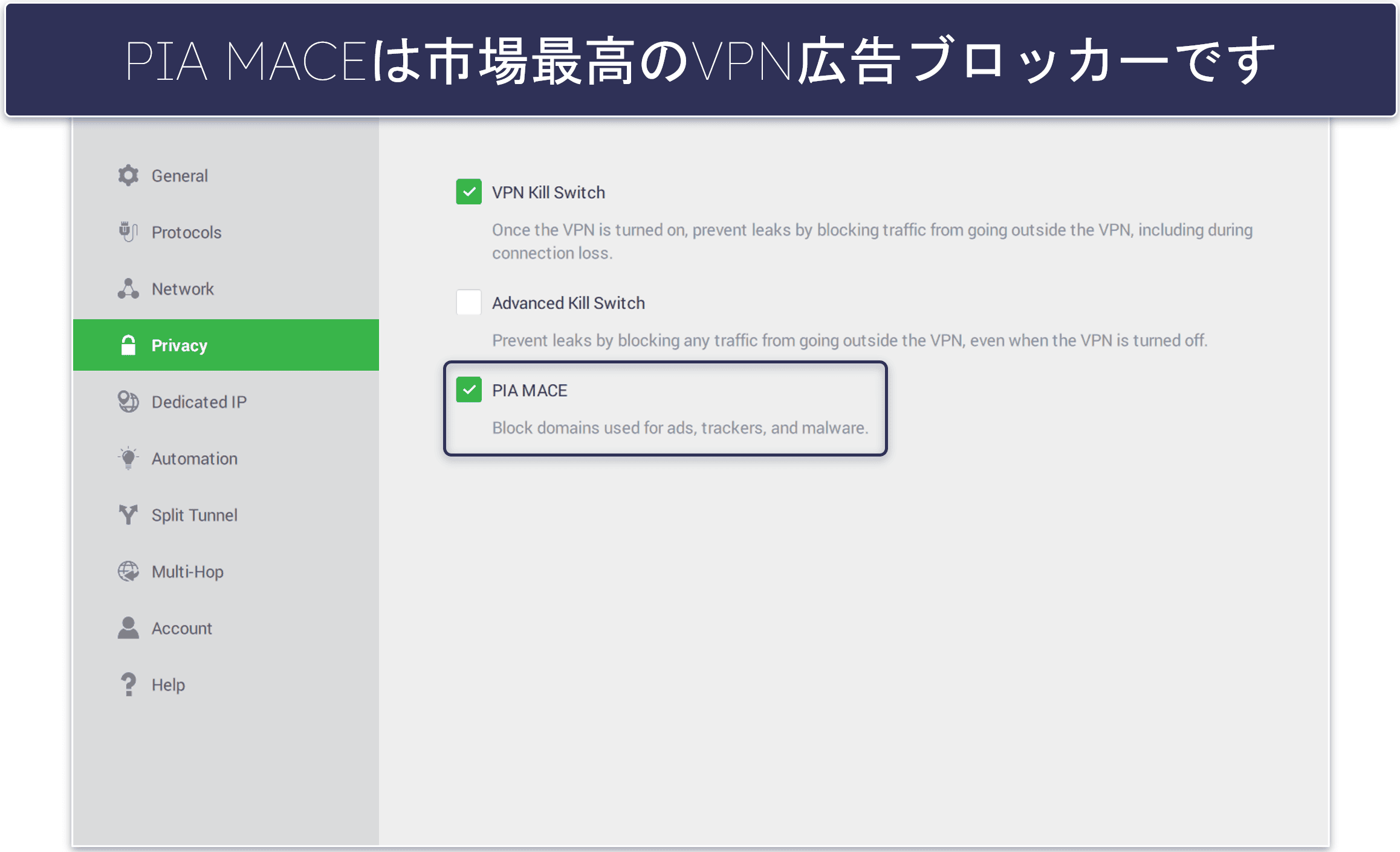Click the Split Tunnel fork icon
The image size is (1400, 852).
click(128, 515)
